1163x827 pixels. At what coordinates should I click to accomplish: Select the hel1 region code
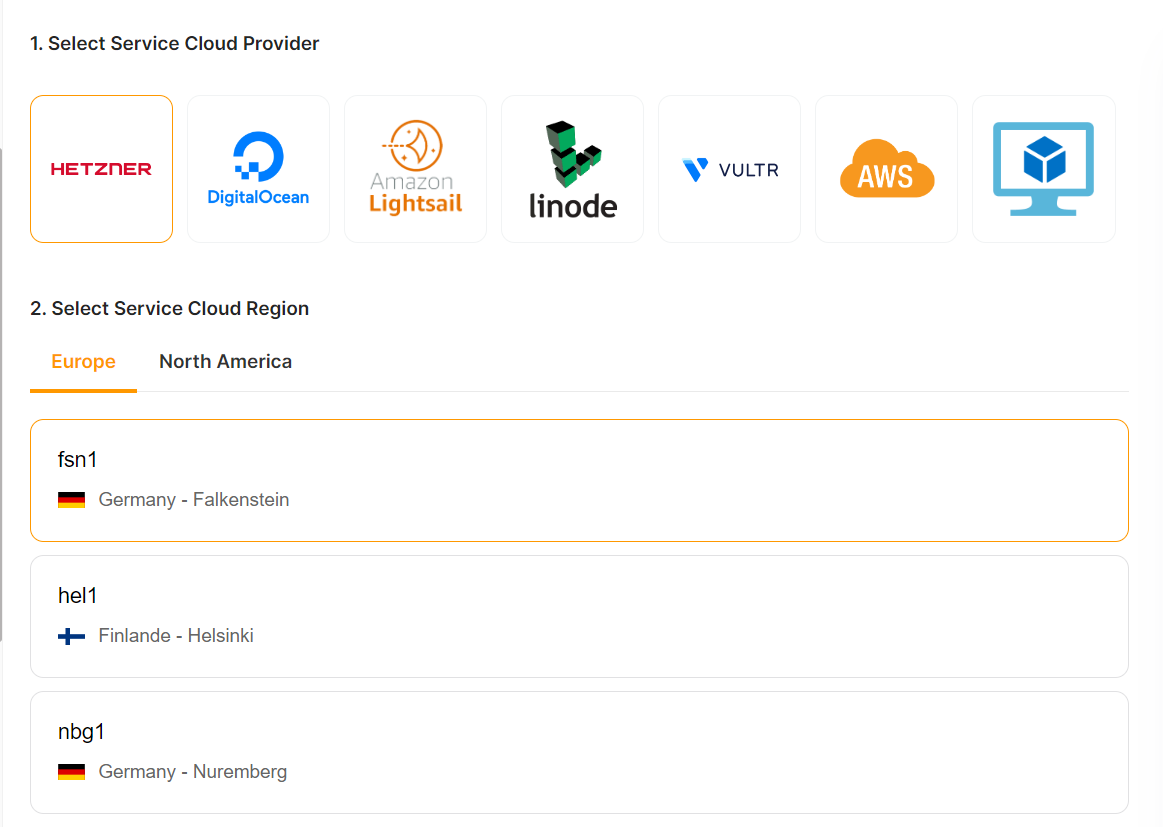[x=78, y=596]
